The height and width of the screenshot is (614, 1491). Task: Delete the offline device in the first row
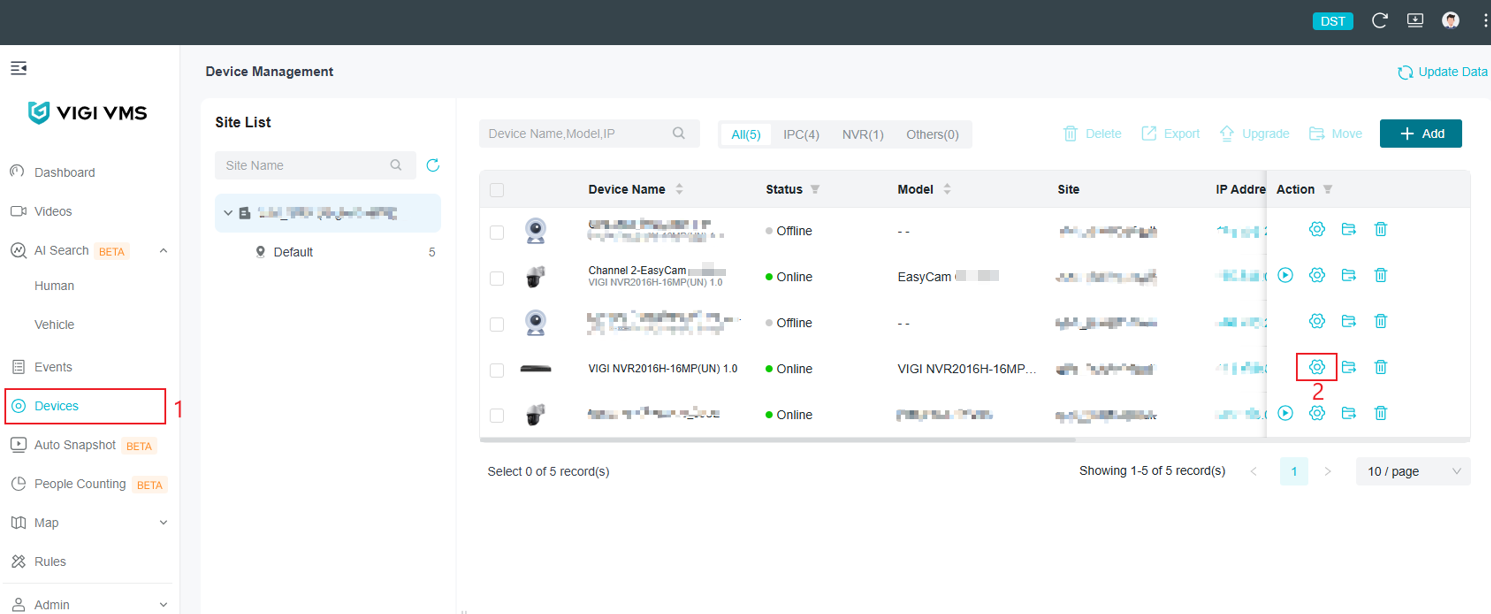click(1381, 229)
